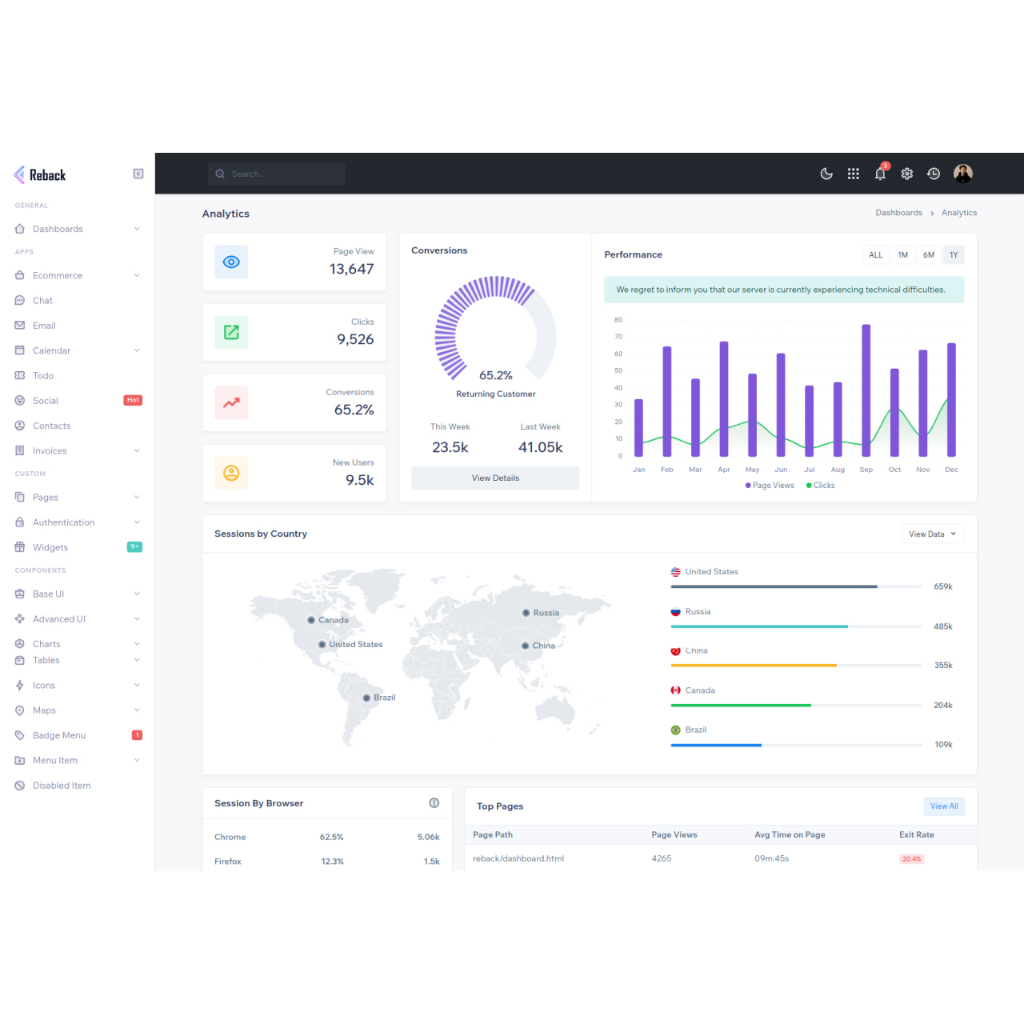1024x1024 pixels.
Task: Click the Dashboards home icon
Action: 20,229
